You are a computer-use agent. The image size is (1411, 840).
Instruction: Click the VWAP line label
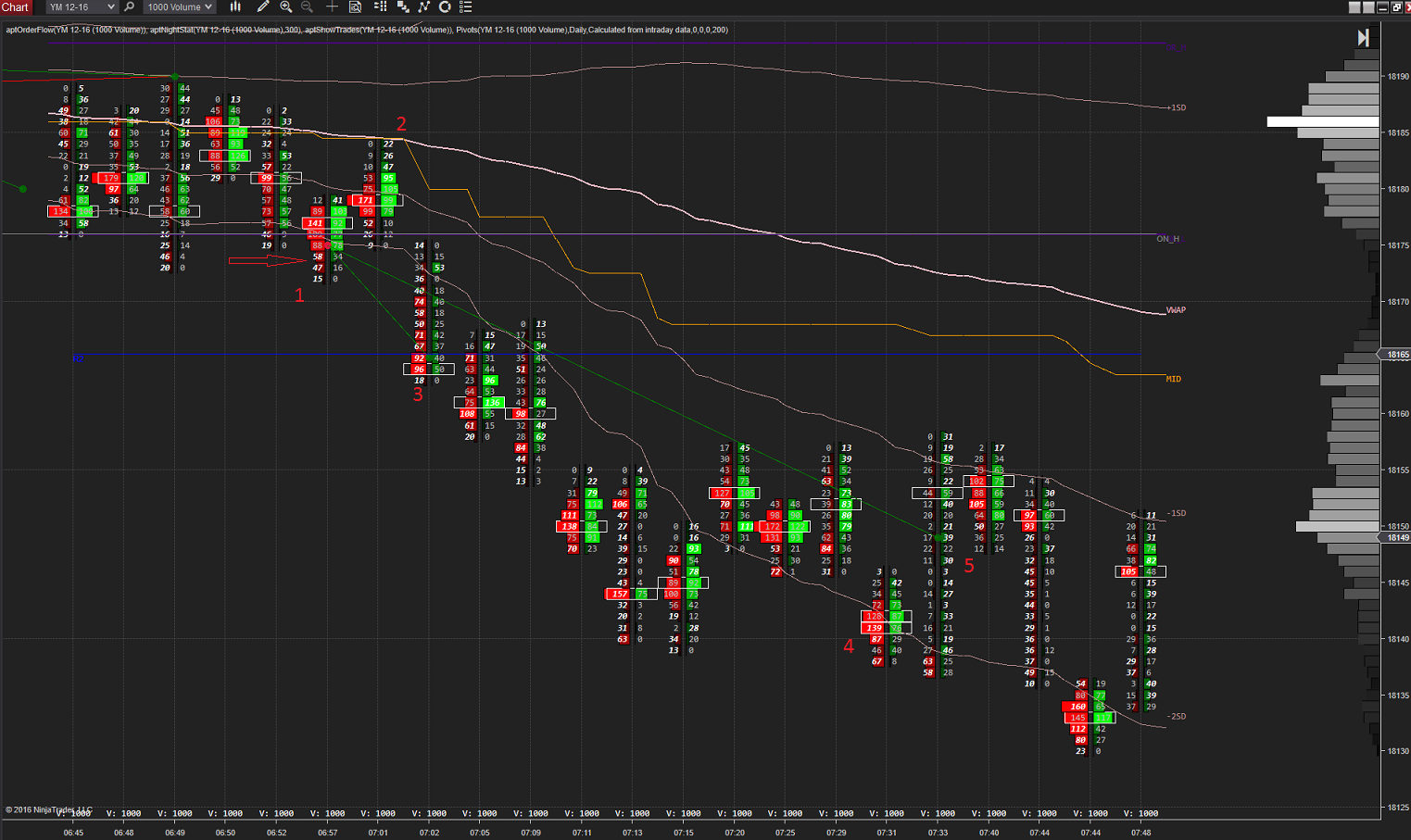pyautogui.click(x=1176, y=310)
